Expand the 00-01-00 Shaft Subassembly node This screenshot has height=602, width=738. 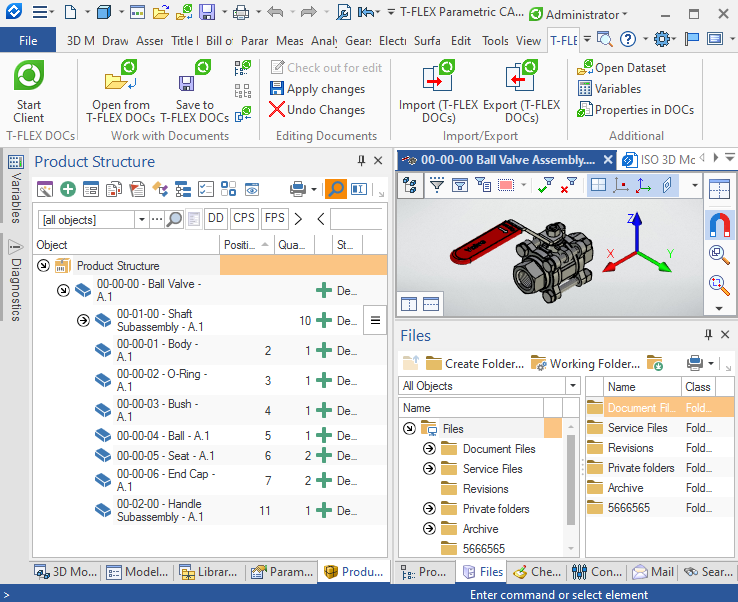coord(83,321)
